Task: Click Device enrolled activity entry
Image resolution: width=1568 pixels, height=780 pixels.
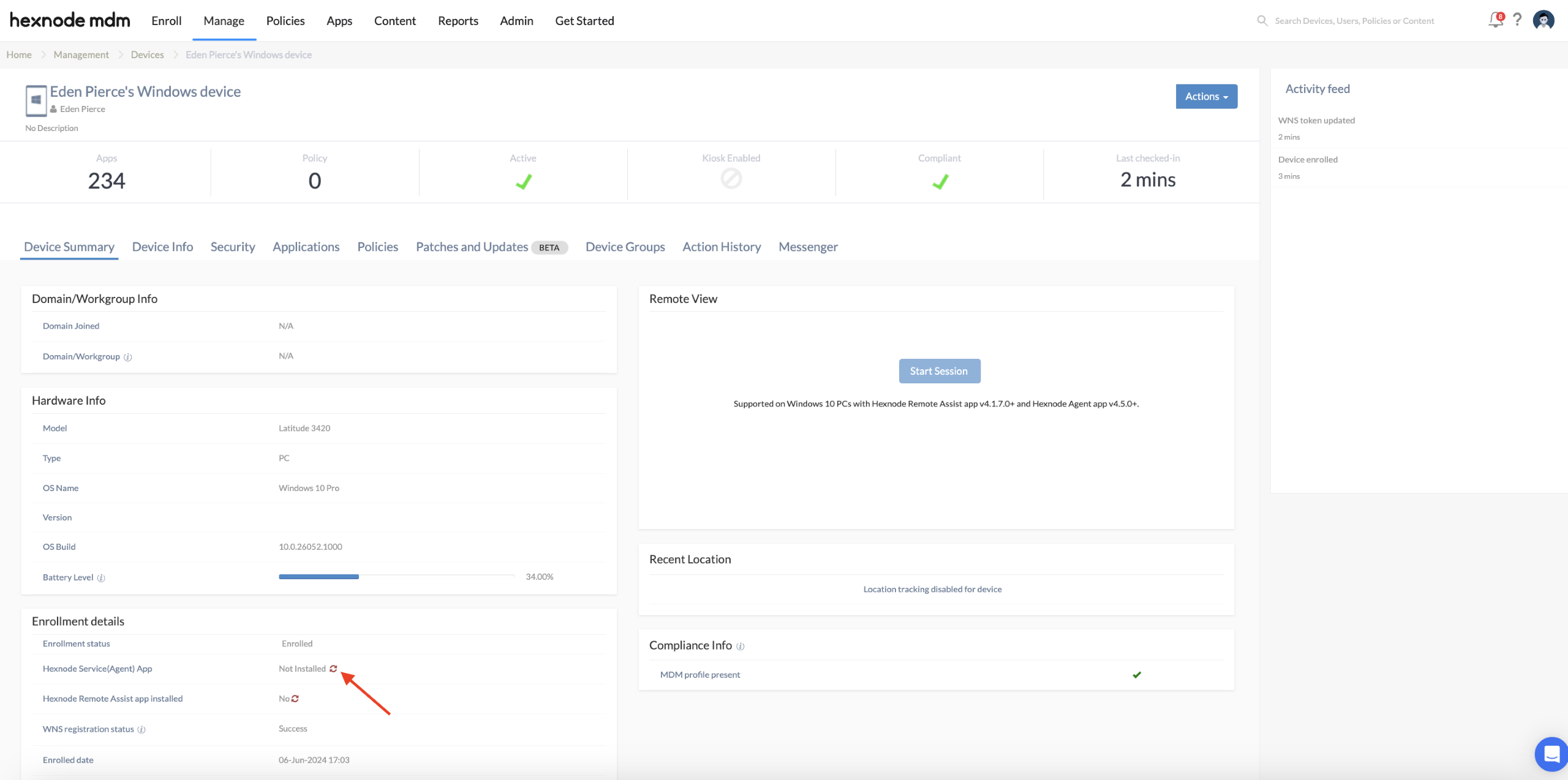Action: 1308,160
